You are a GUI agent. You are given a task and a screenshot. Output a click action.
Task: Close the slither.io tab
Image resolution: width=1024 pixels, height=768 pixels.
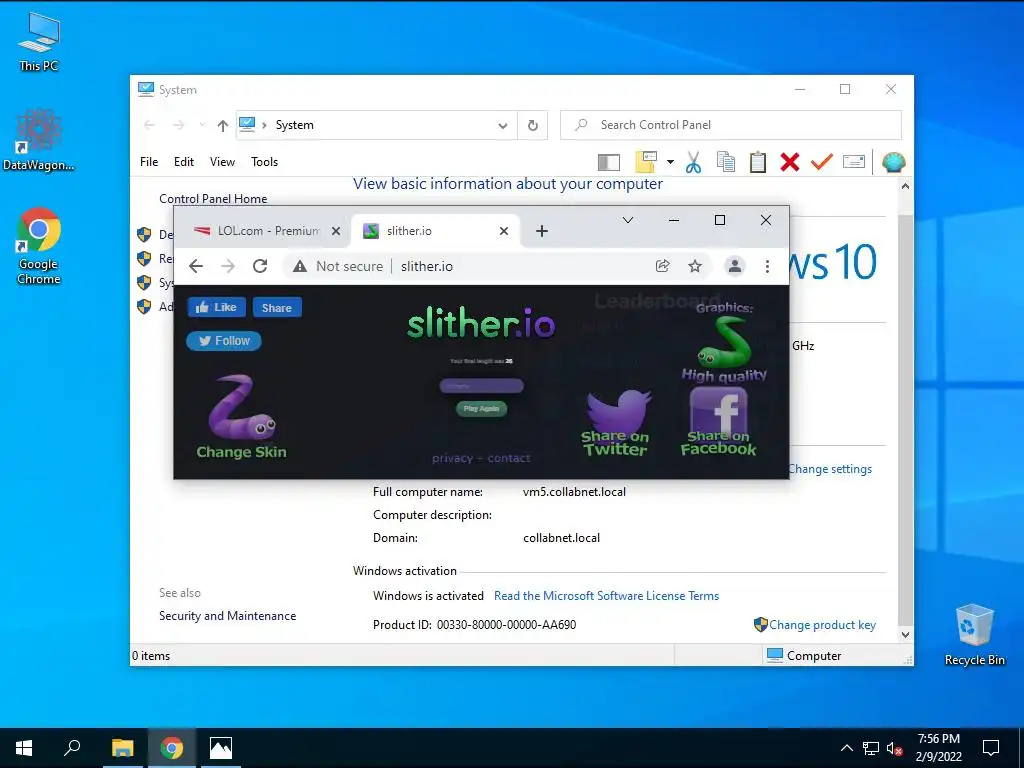[x=504, y=231]
